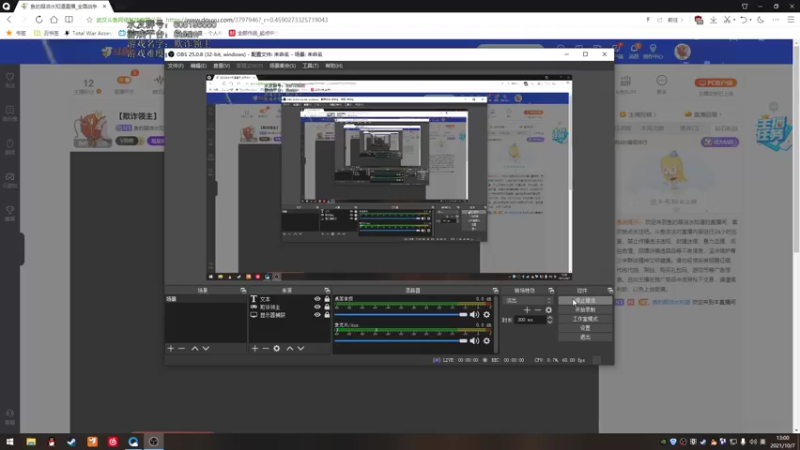Click the transition duration input field
800x450 pixels.
(x=530, y=320)
